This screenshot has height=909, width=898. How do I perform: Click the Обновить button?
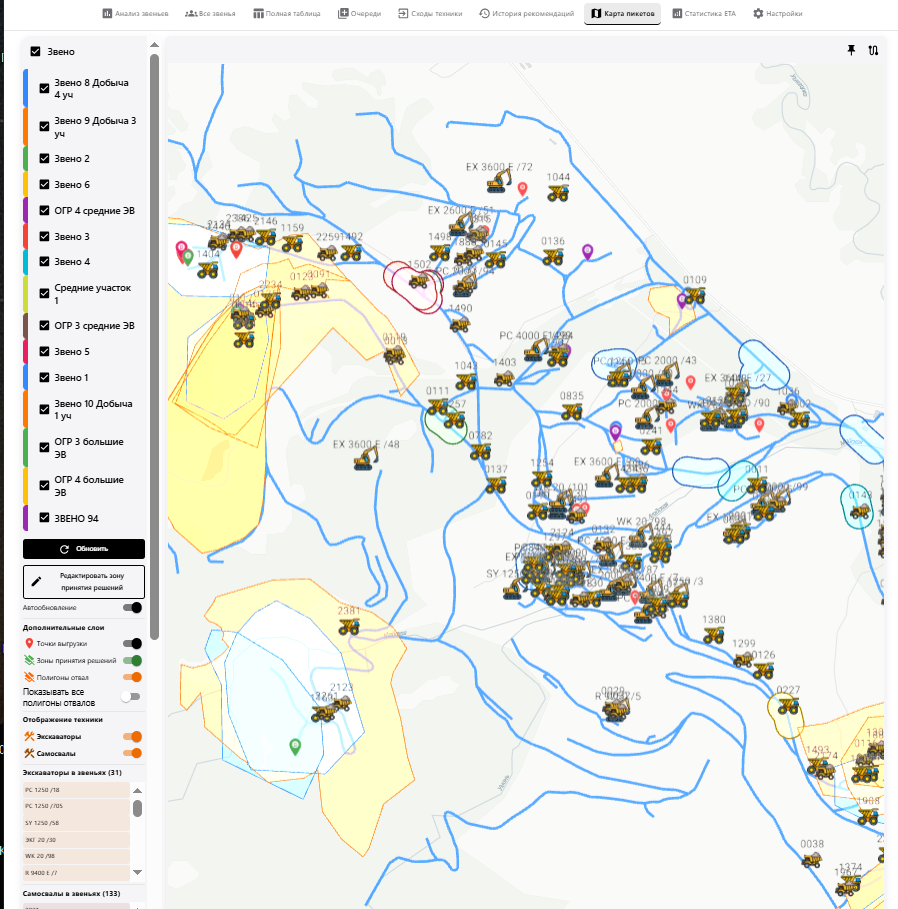click(x=84, y=549)
